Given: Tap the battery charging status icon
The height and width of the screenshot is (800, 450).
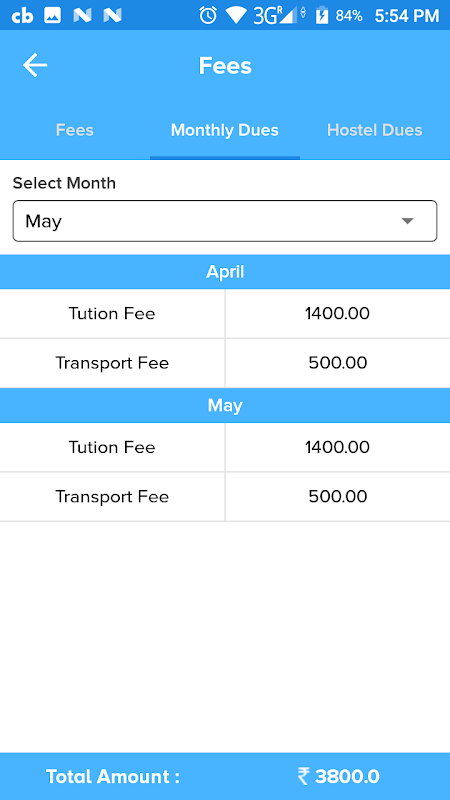Looking at the screenshot, I should point(321,15).
